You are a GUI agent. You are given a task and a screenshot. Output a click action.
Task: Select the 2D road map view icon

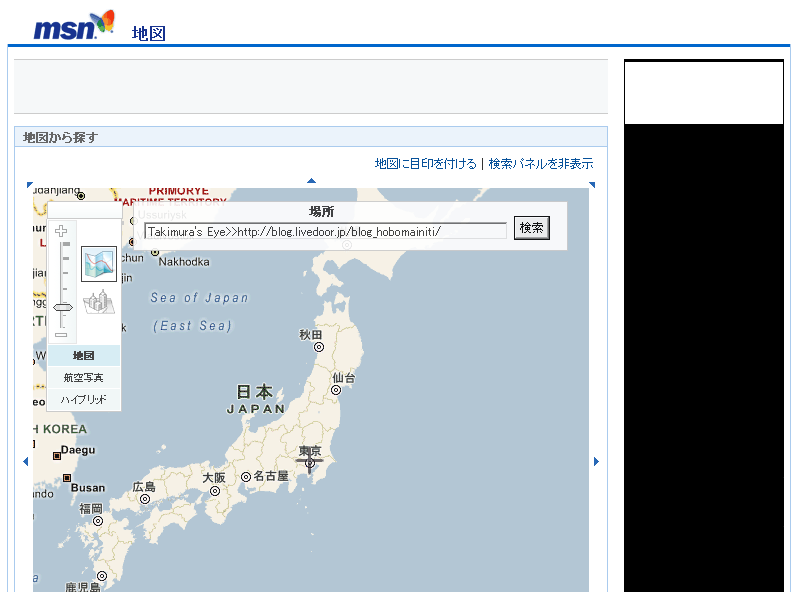click(x=99, y=263)
